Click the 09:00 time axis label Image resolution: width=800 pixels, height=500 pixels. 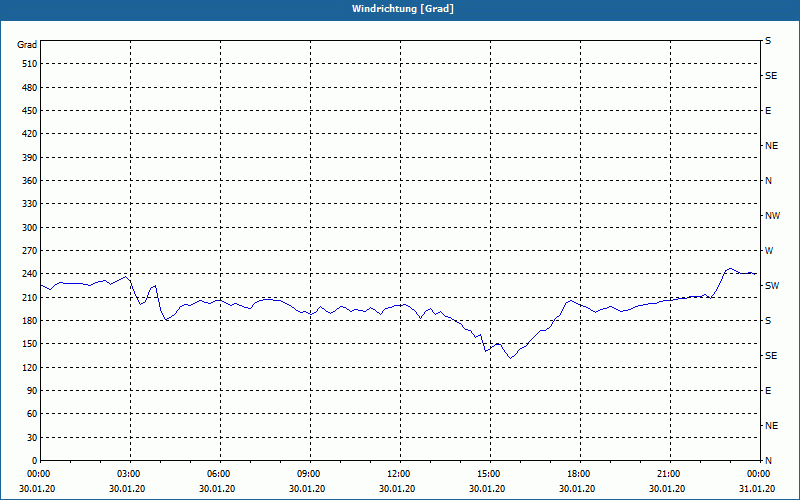pyautogui.click(x=307, y=473)
